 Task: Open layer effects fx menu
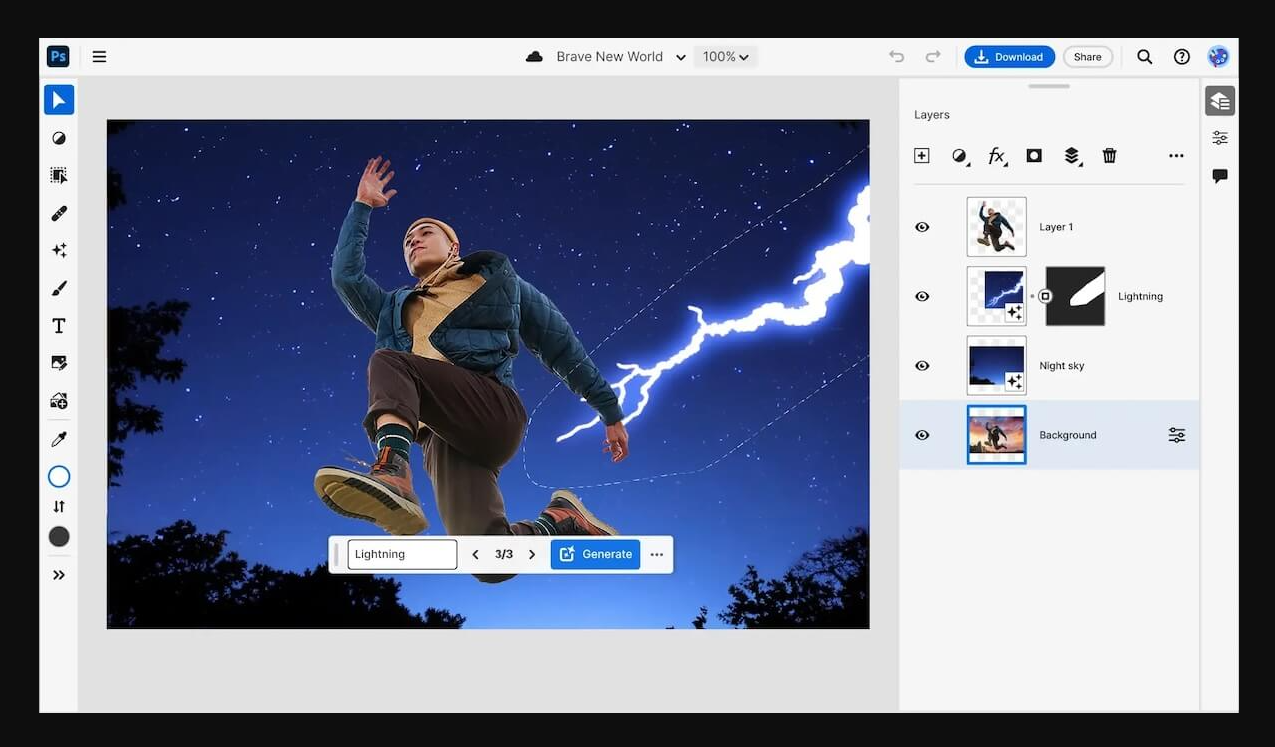coord(997,156)
